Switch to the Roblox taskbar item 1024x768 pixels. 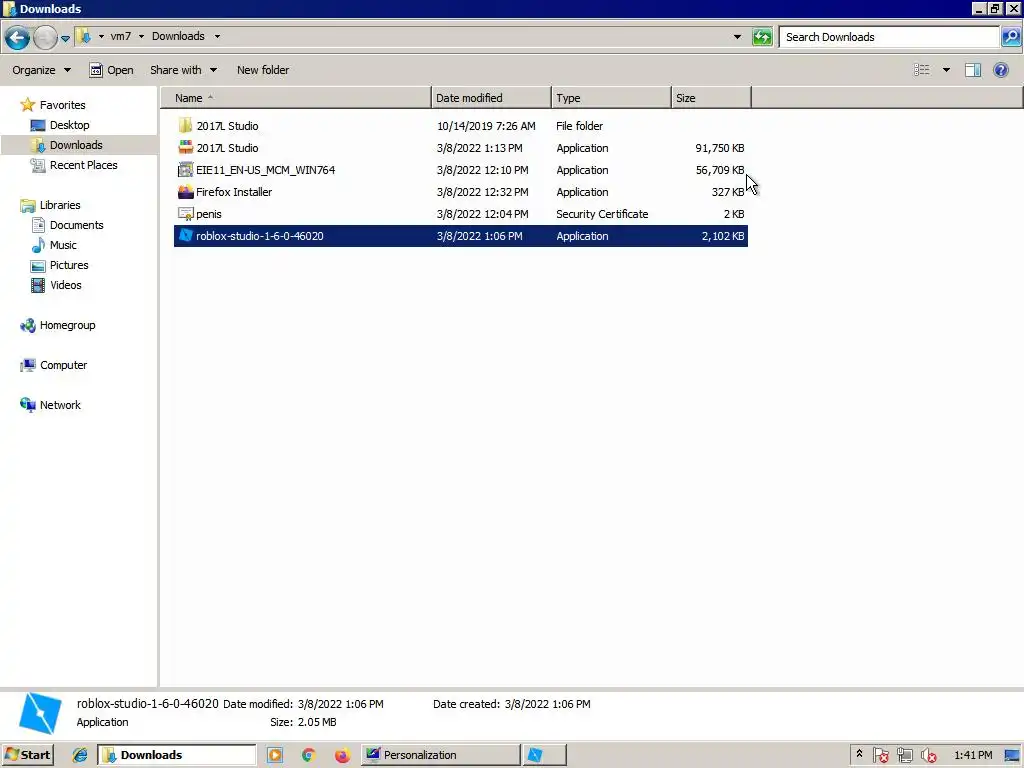(544, 755)
